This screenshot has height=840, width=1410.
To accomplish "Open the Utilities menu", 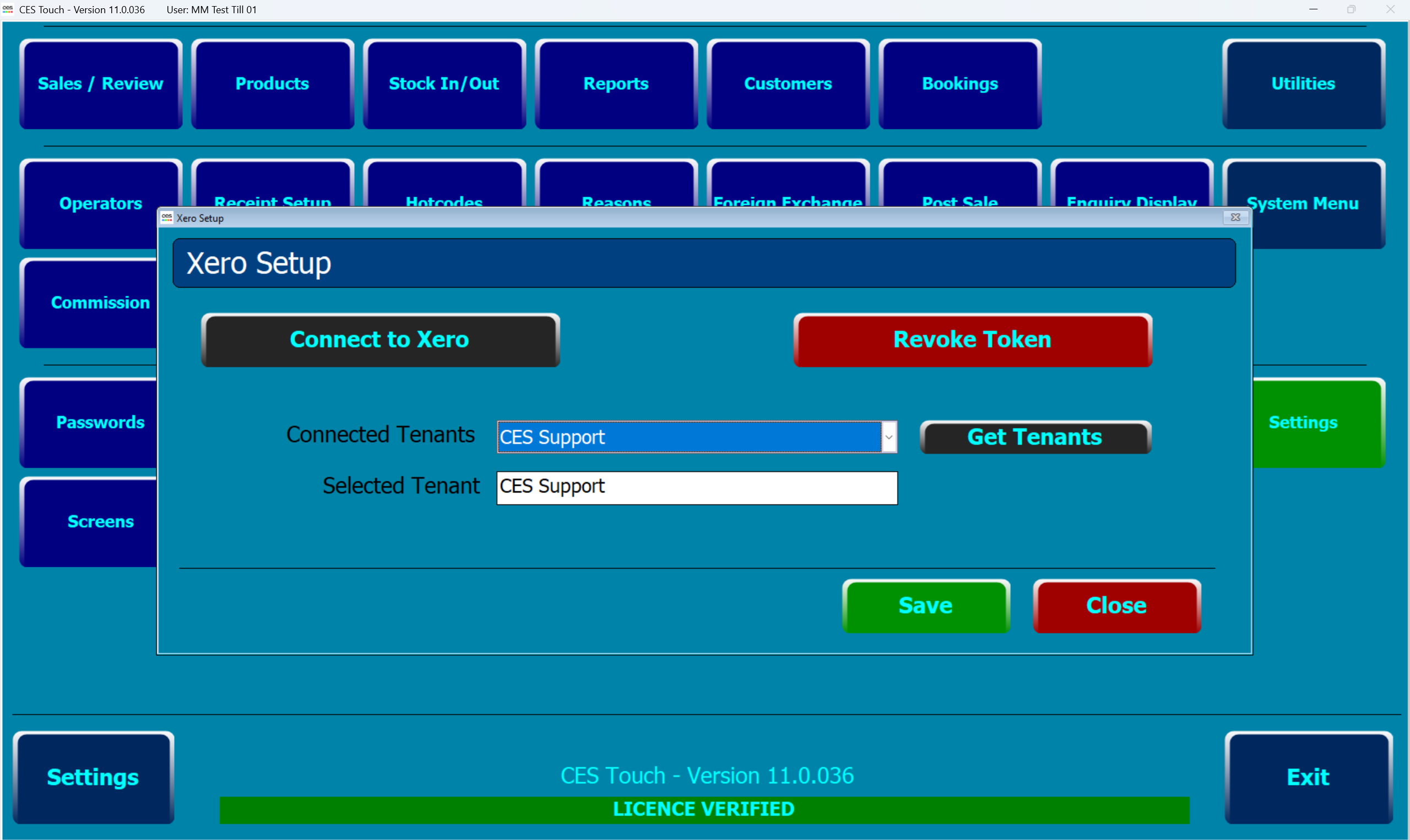I will coord(1303,83).
